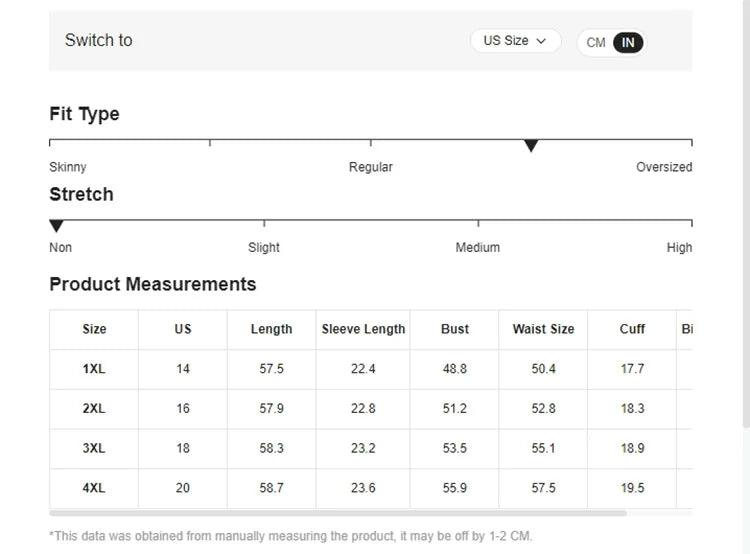Open the US Size dropdown
The height and width of the screenshot is (554, 750).
(515, 41)
